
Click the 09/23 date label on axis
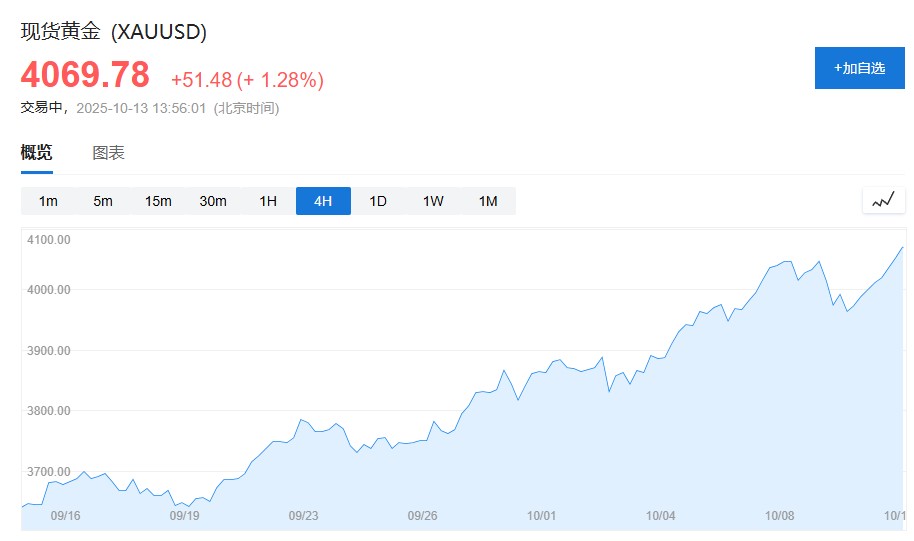click(x=303, y=516)
